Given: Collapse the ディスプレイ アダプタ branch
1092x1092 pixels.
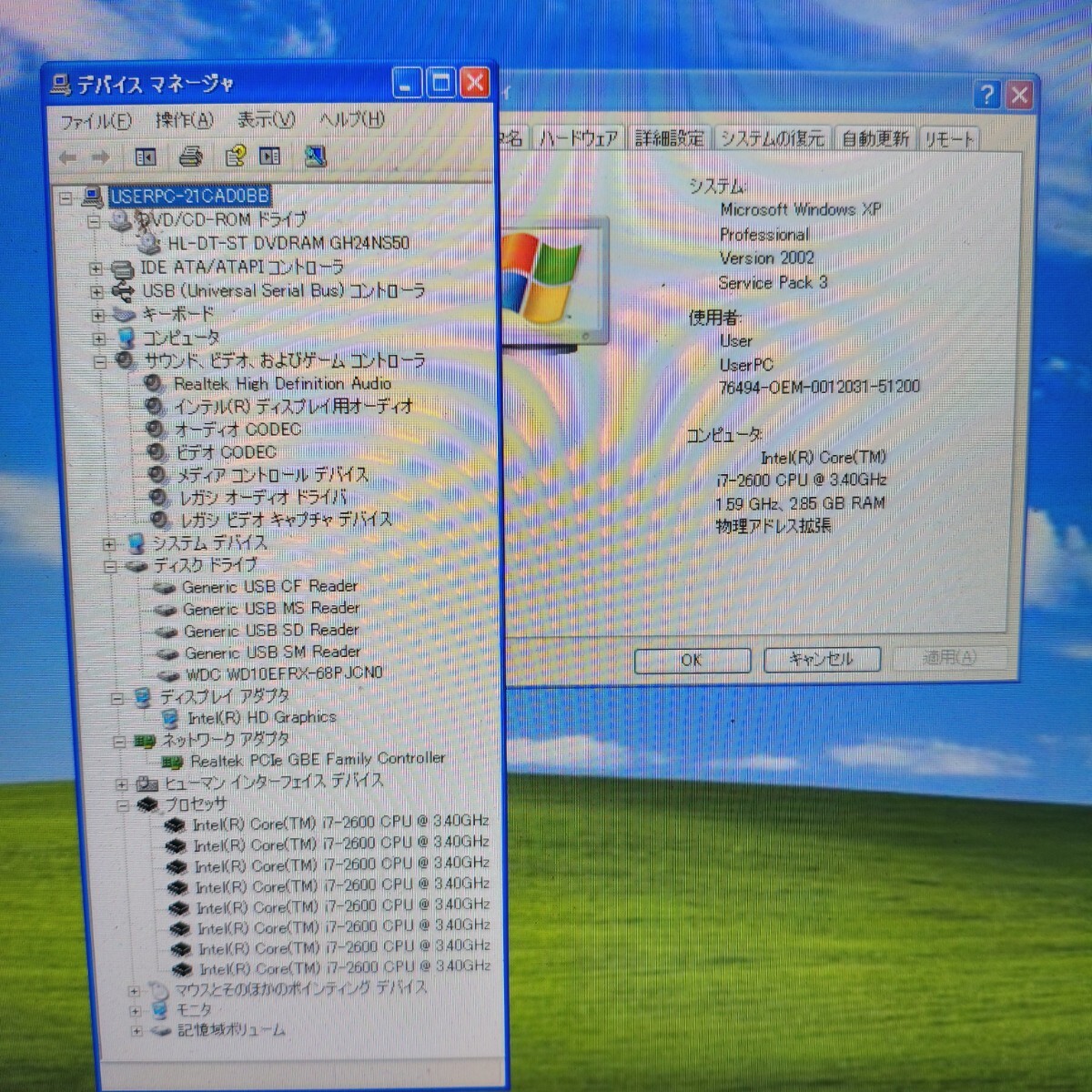Looking at the screenshot, I should [117, 699].
